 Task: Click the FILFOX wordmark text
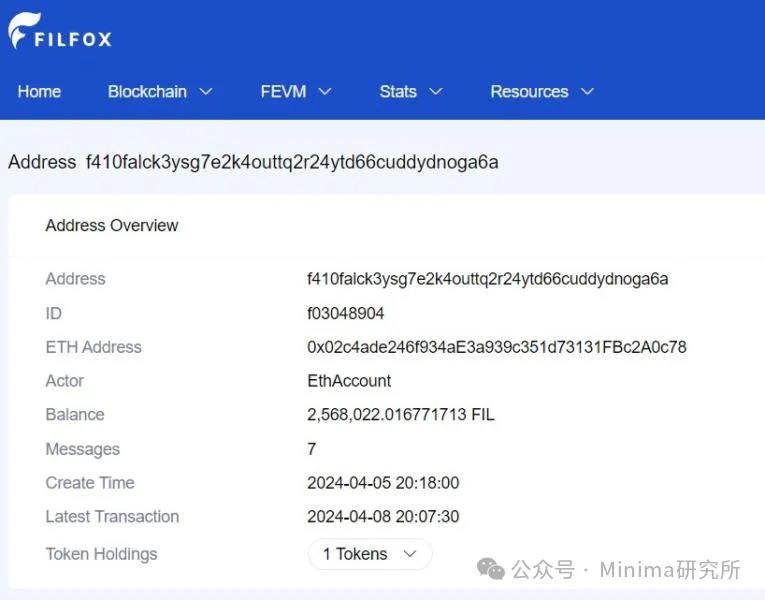point(73,40)
